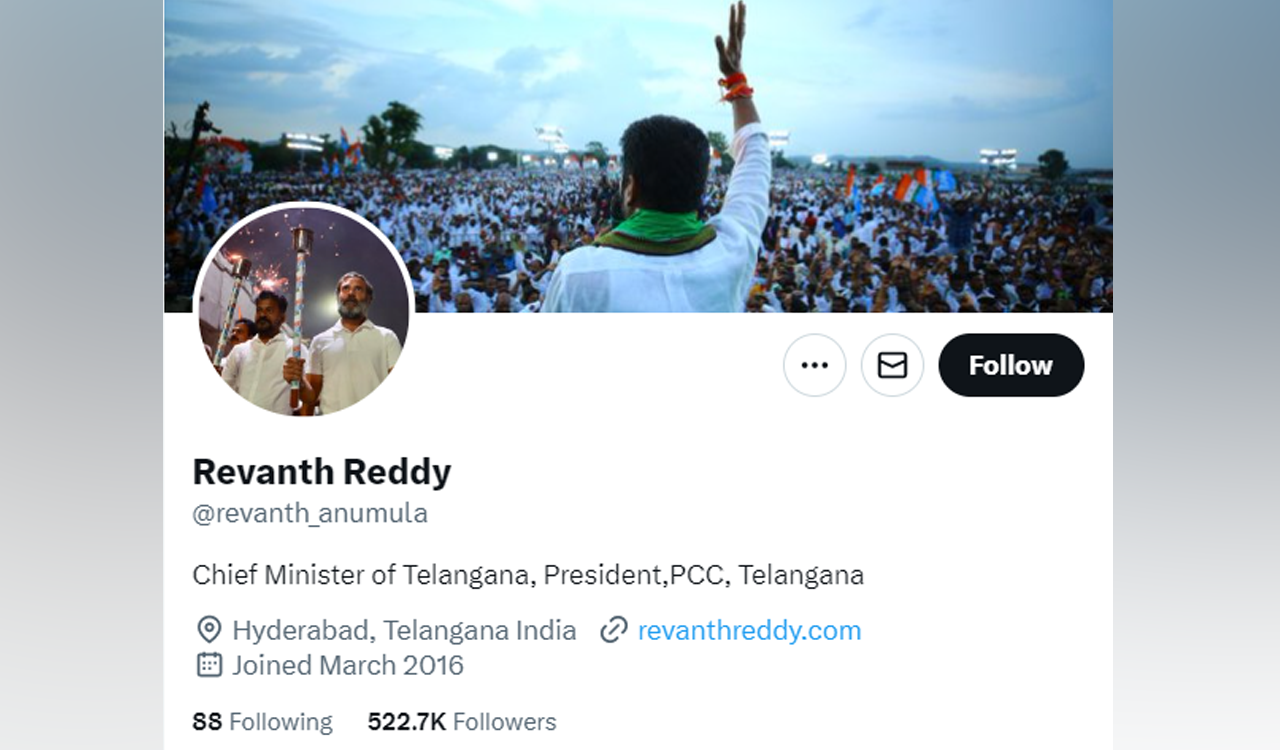Click the bio describing Chief Minister of Telangana
This screenshot has height=750, width=1280.
(528, 575)
